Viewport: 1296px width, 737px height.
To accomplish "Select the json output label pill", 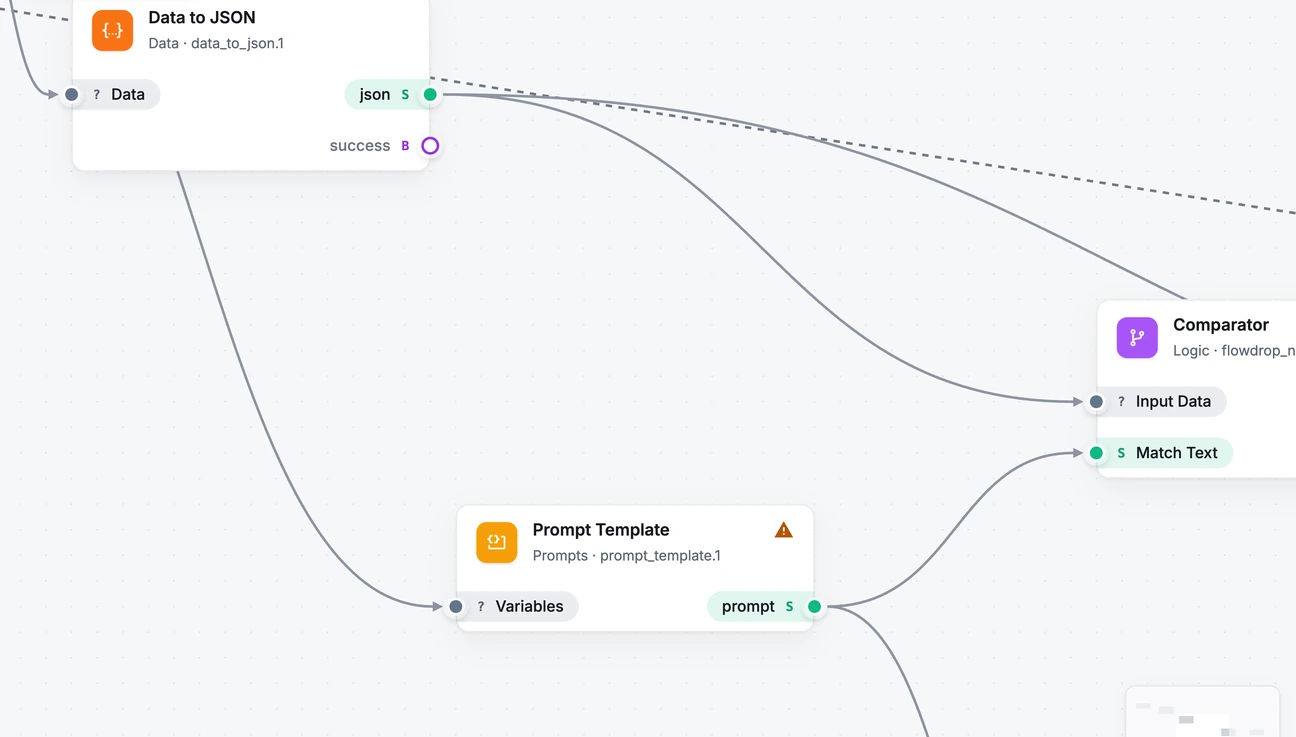I will pos(387,95).
